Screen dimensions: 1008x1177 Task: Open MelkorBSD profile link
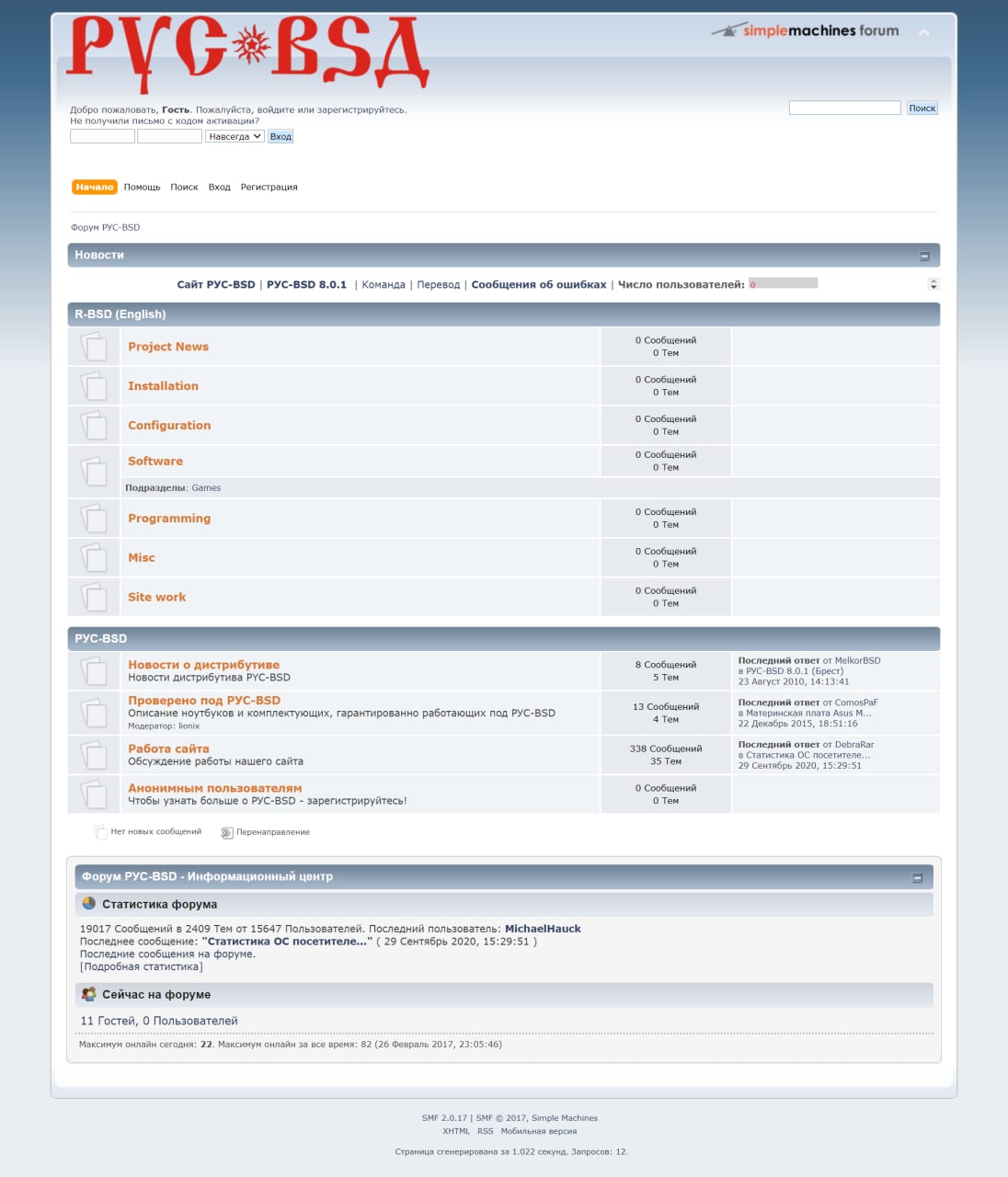pos(857,660)
